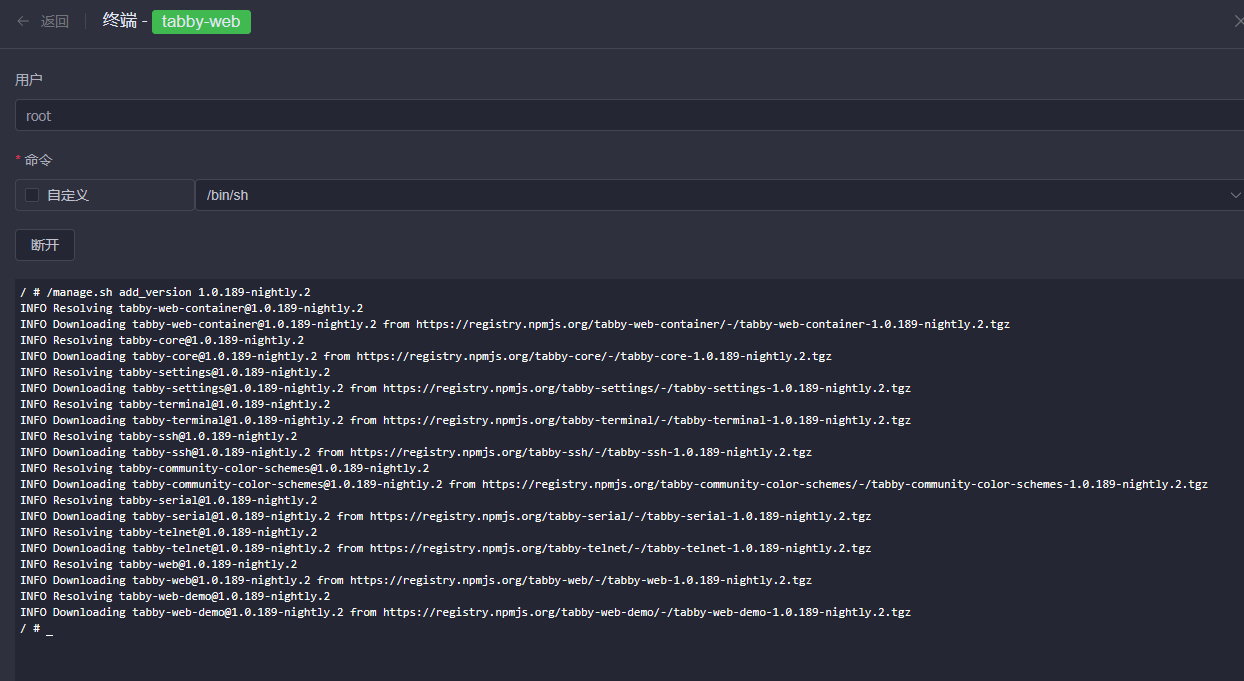Click the tabby-web-container tgz download URL line
Image resolution: width=1244 pixels, height=681 pixels.
(515, 324)
